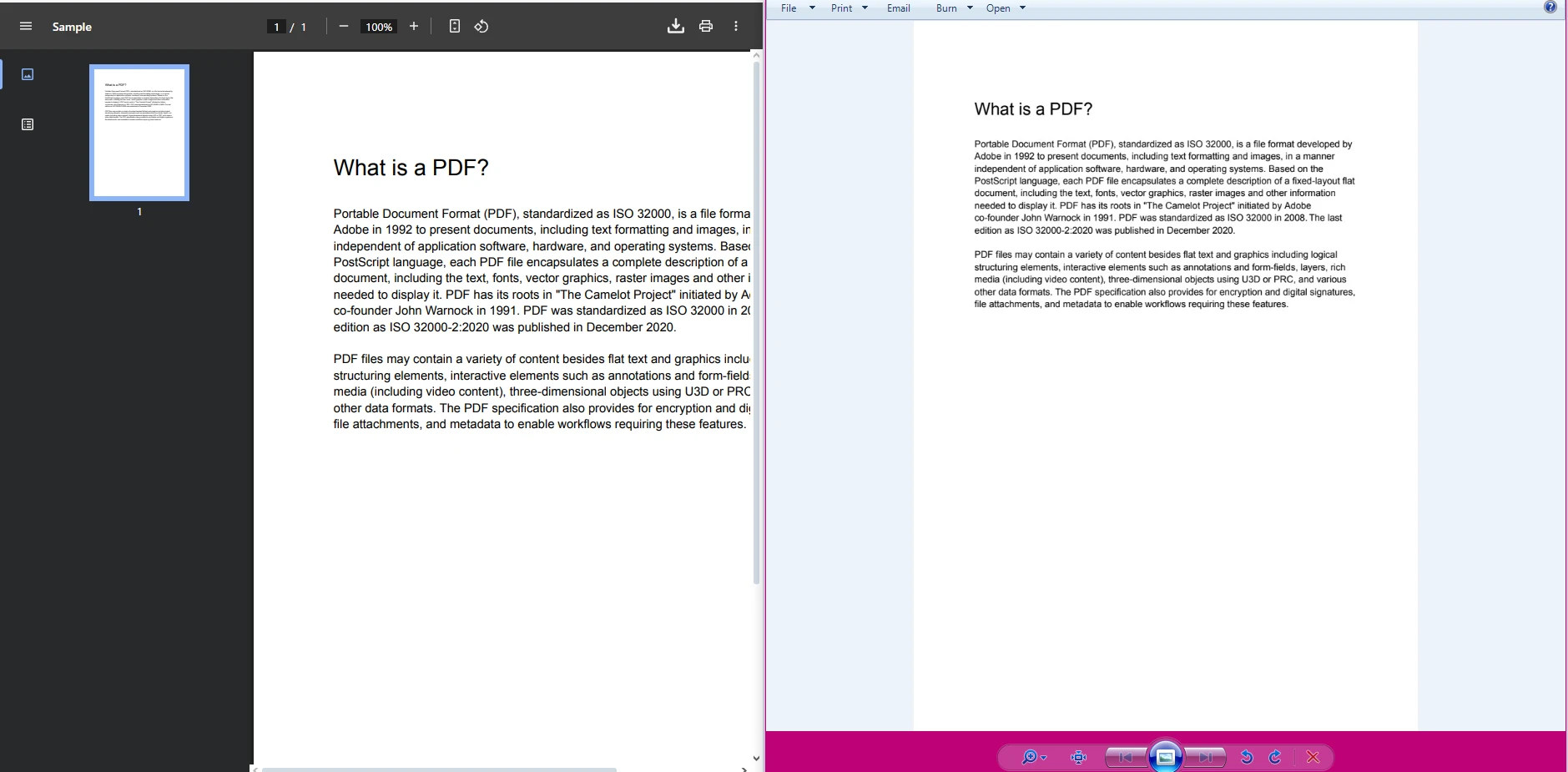The height and width of the screenshot is (772, 1568).
Task: Expand the Open dropdown arrow
Action: coord(1021,8)
